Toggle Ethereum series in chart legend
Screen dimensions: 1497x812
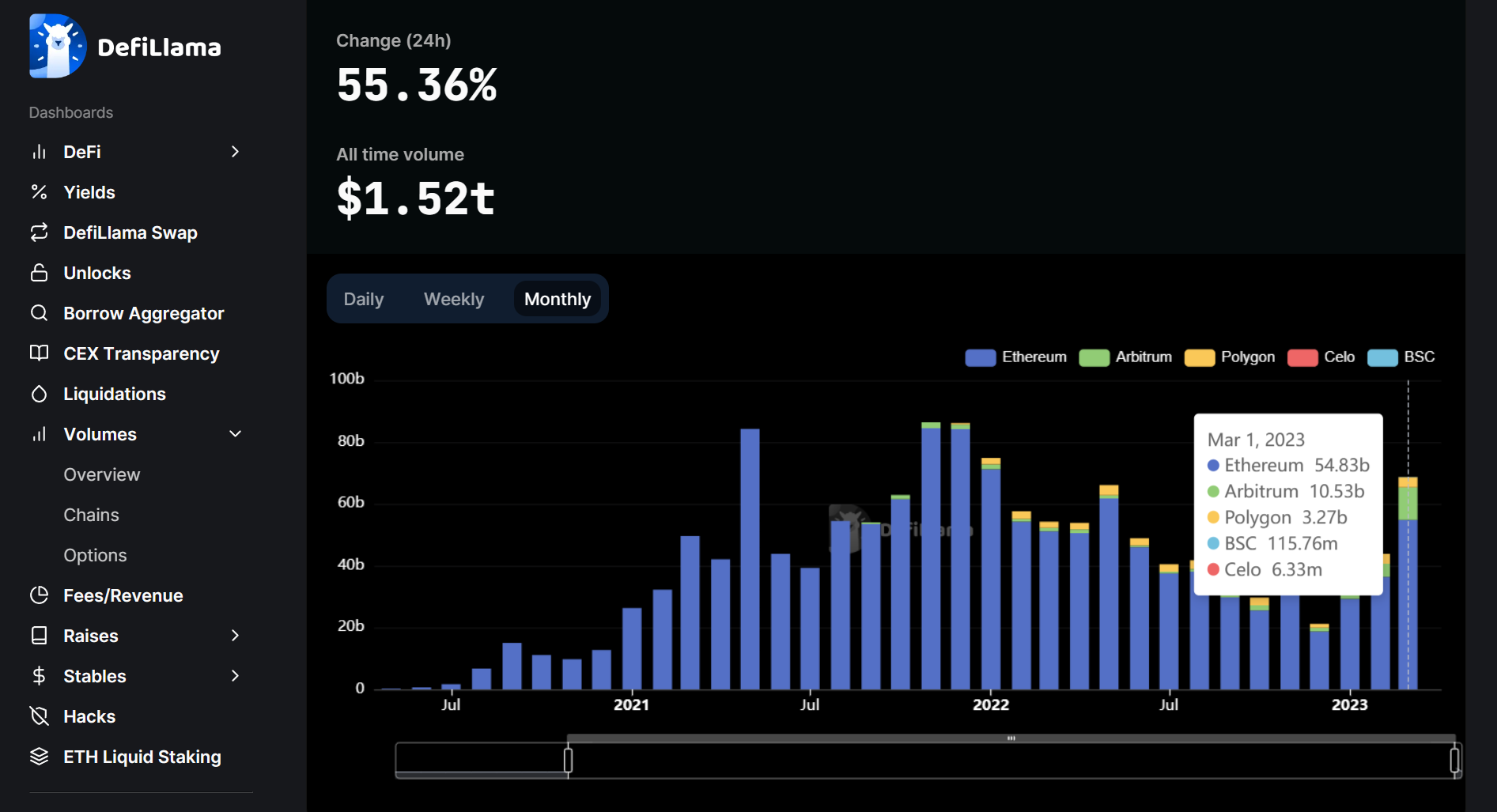pyautogui.click(x=1015, y=357)
